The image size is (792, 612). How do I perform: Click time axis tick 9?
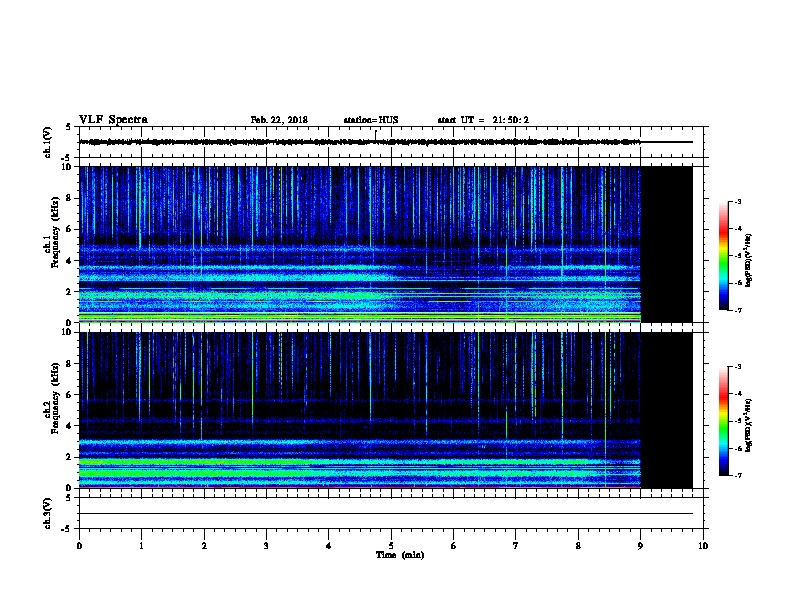point(640,546)
